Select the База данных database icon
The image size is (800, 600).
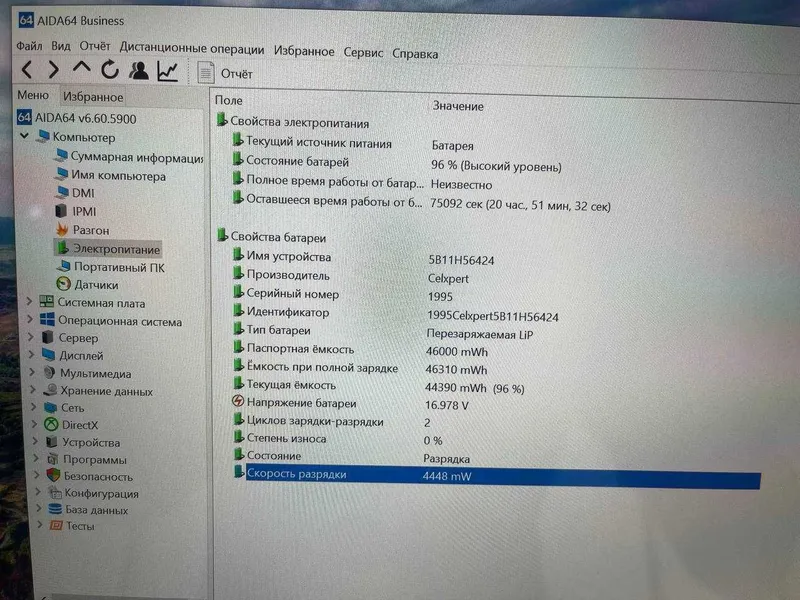[x=55, y=509]
